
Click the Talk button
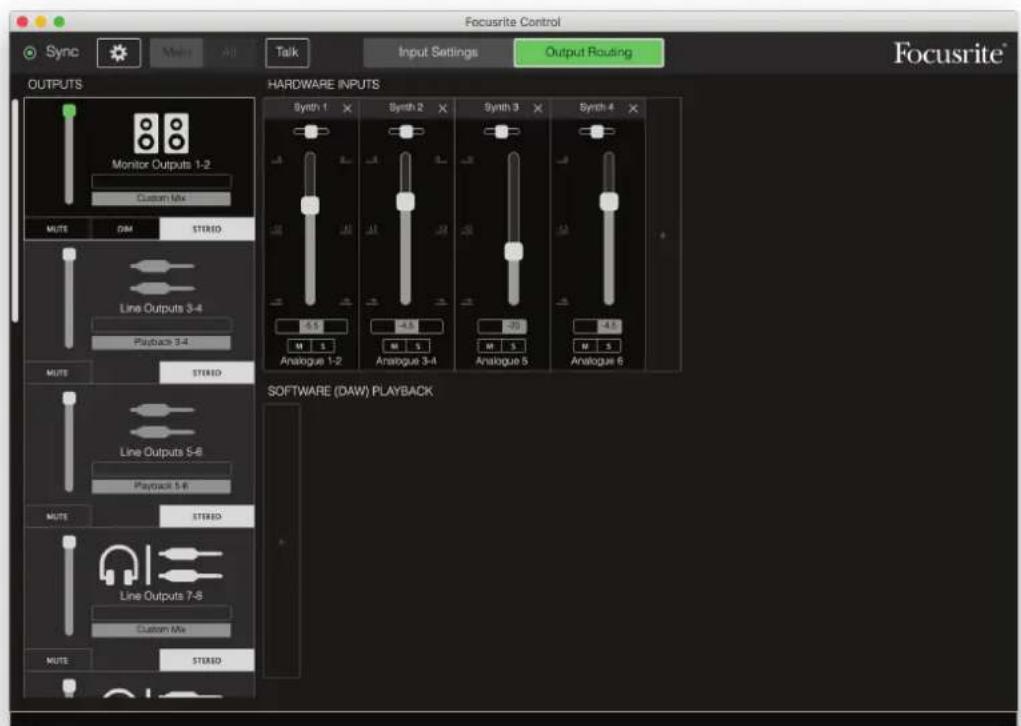click(287, 53)
